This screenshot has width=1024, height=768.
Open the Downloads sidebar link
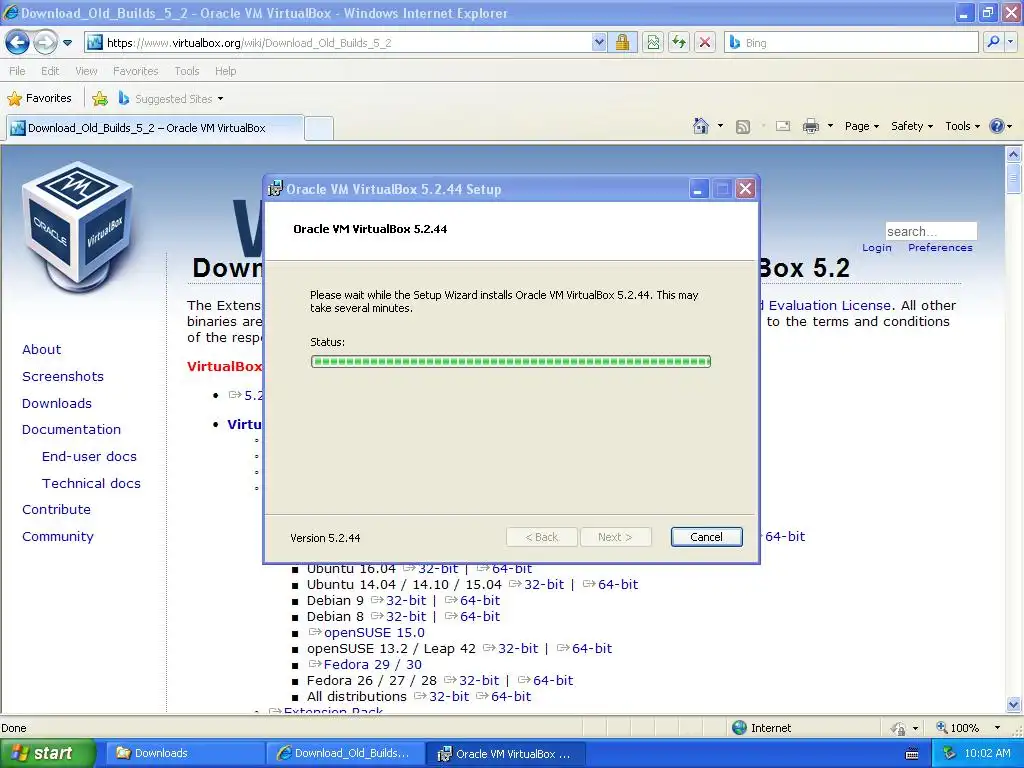click(x=57, y=404)
